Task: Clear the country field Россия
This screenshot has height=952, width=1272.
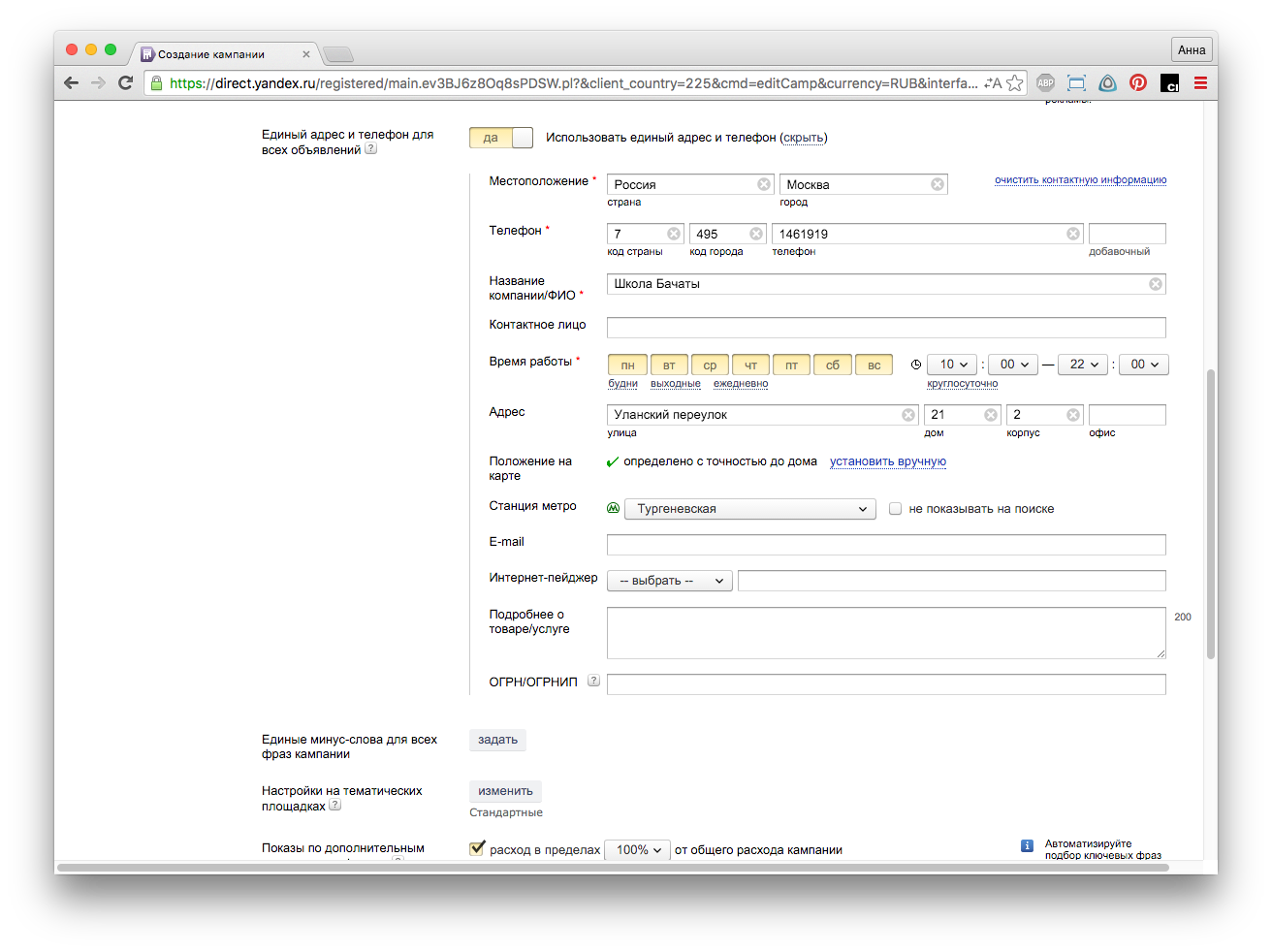Action: tap(764, 184)
